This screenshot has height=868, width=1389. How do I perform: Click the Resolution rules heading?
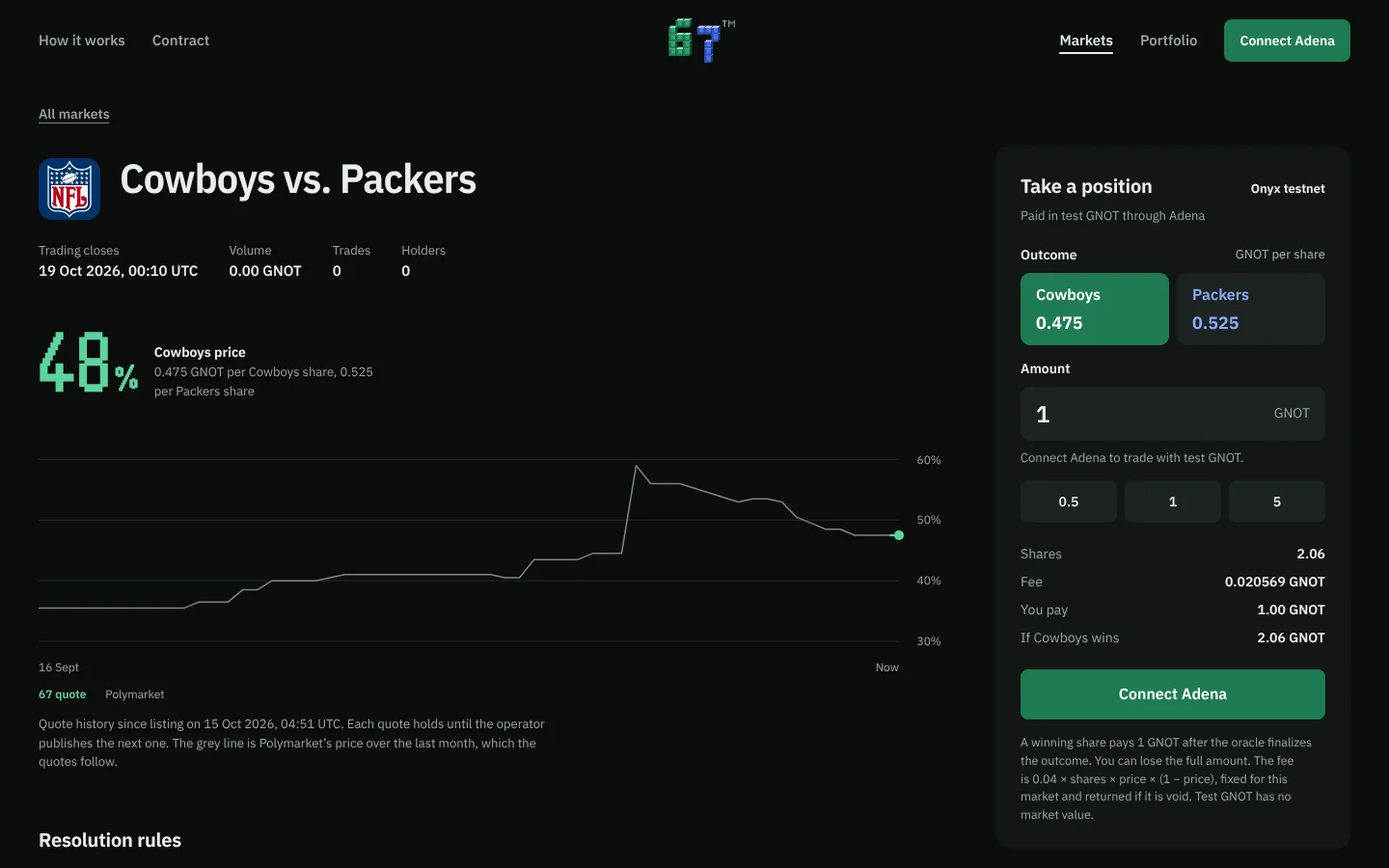[x=110, y=840]
